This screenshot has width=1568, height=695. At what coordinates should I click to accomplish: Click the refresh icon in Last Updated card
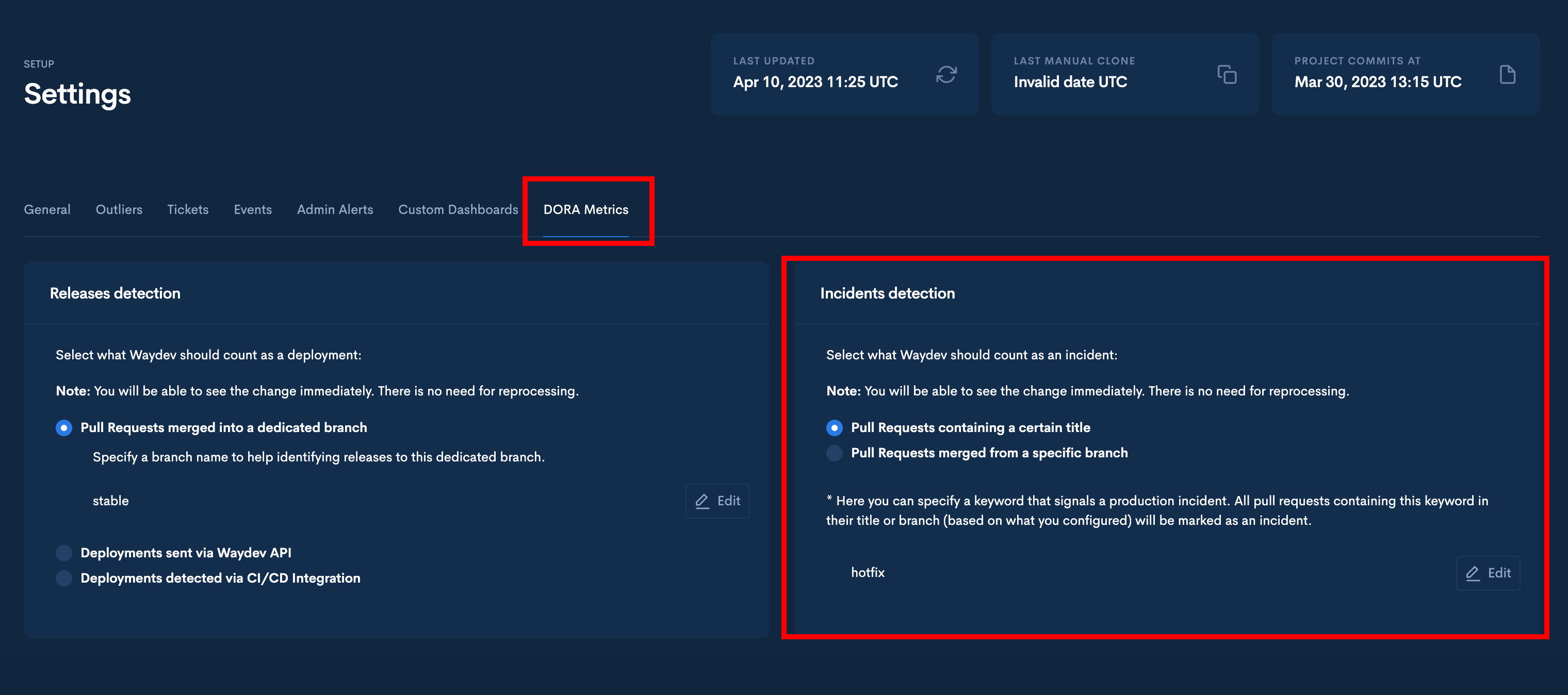pos(946,74)
